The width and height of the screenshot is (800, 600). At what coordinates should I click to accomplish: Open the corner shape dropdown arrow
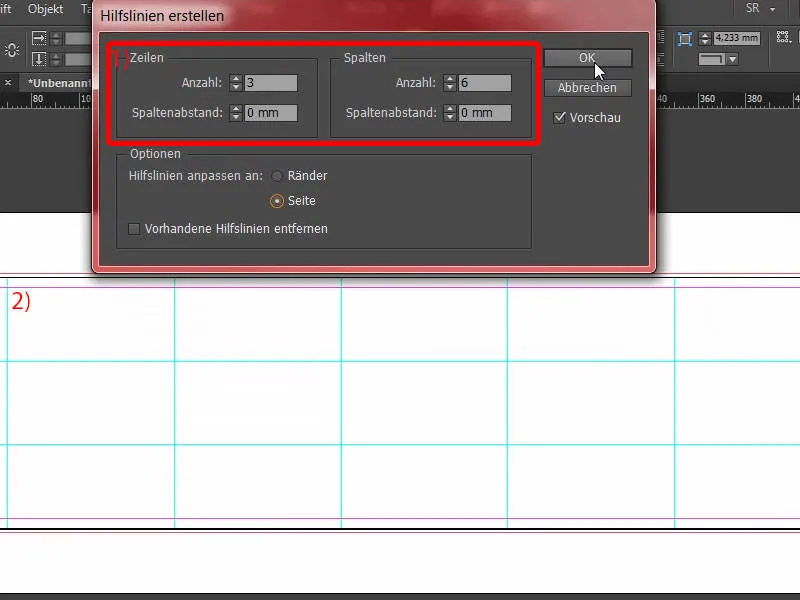[x=733, y=60]
